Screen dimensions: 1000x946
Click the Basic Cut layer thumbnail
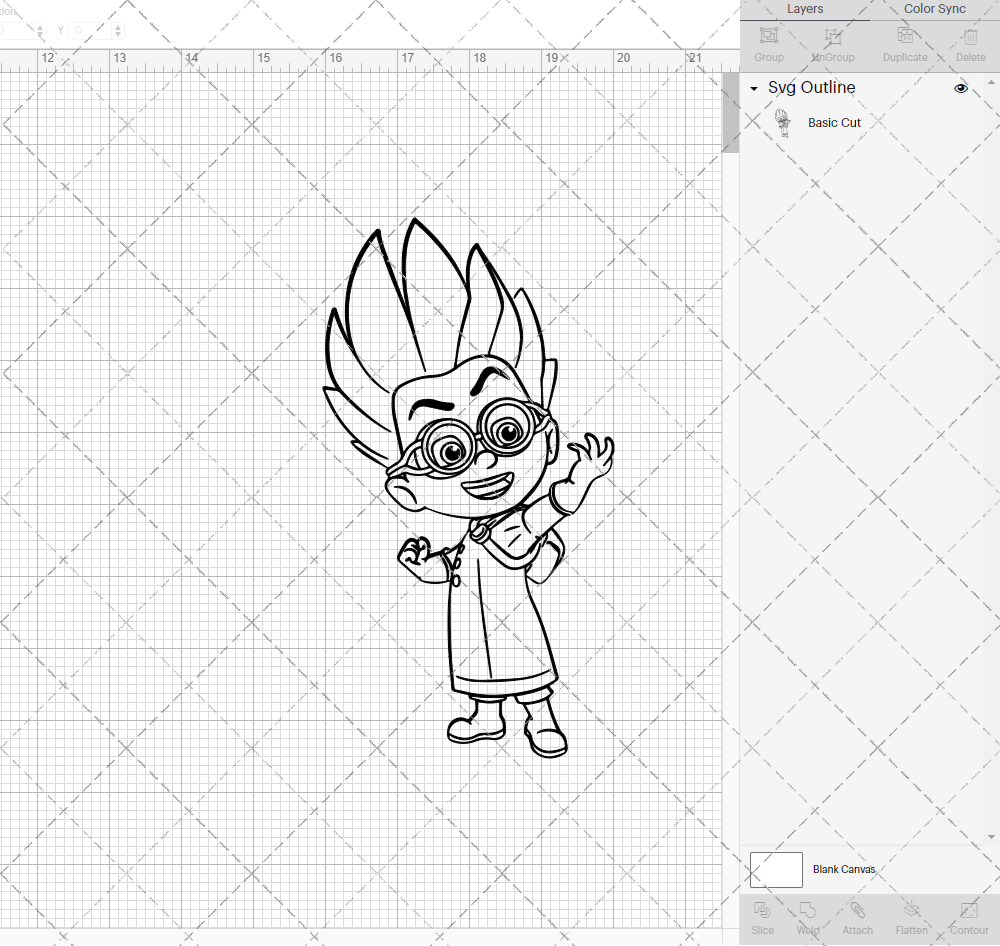pos(784,120)
